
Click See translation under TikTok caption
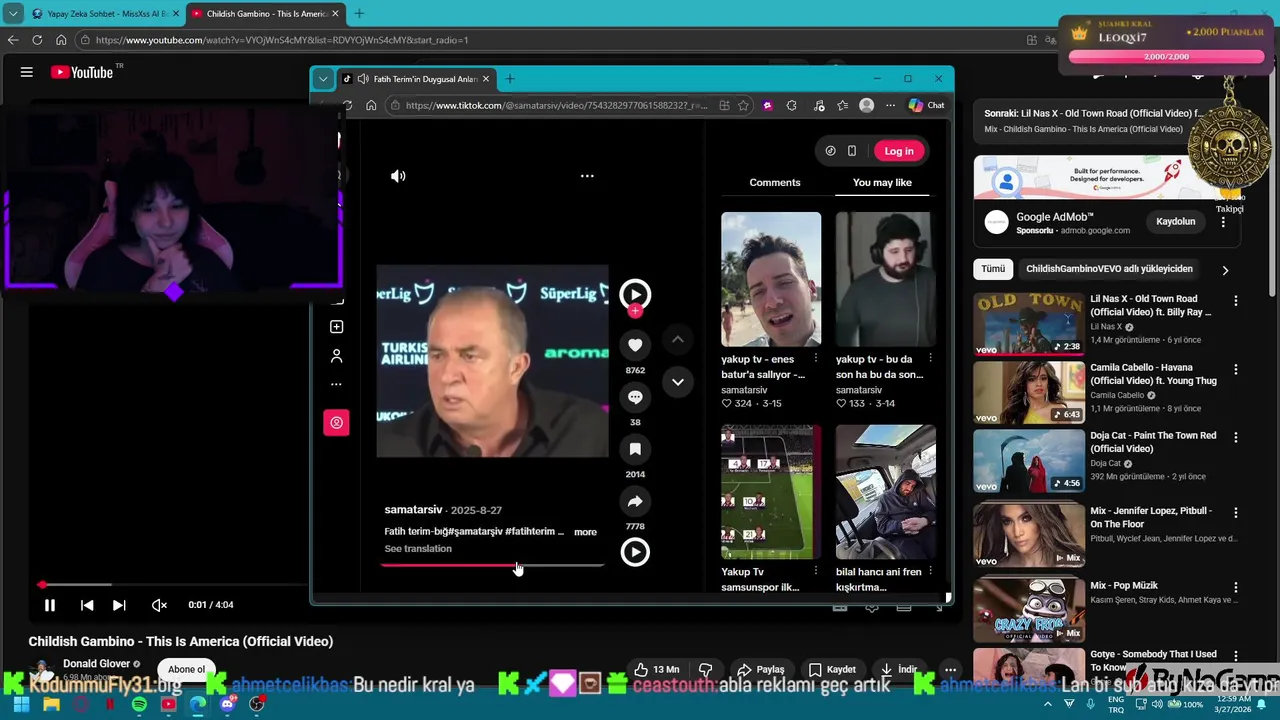(418, 549)
